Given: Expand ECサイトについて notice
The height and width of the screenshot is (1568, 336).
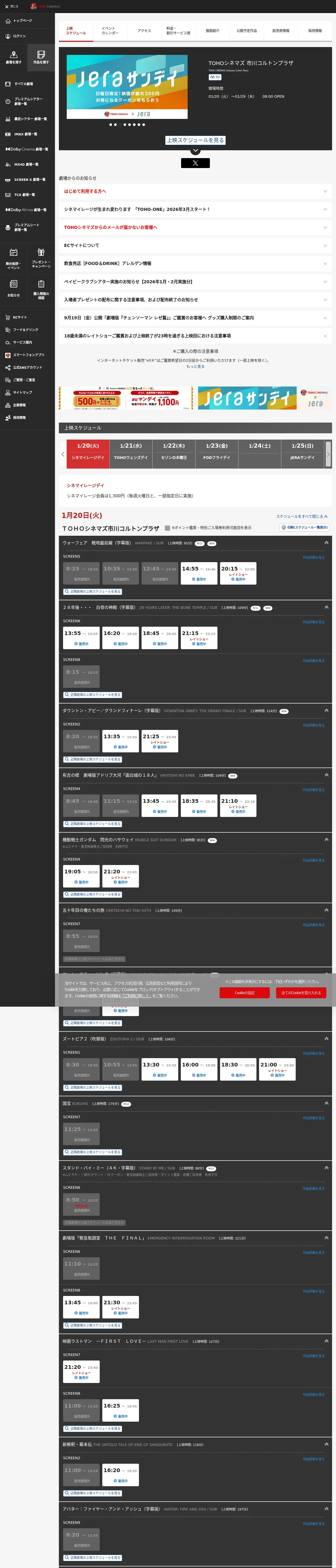Looking at the screenshot, I should point(195,245).
